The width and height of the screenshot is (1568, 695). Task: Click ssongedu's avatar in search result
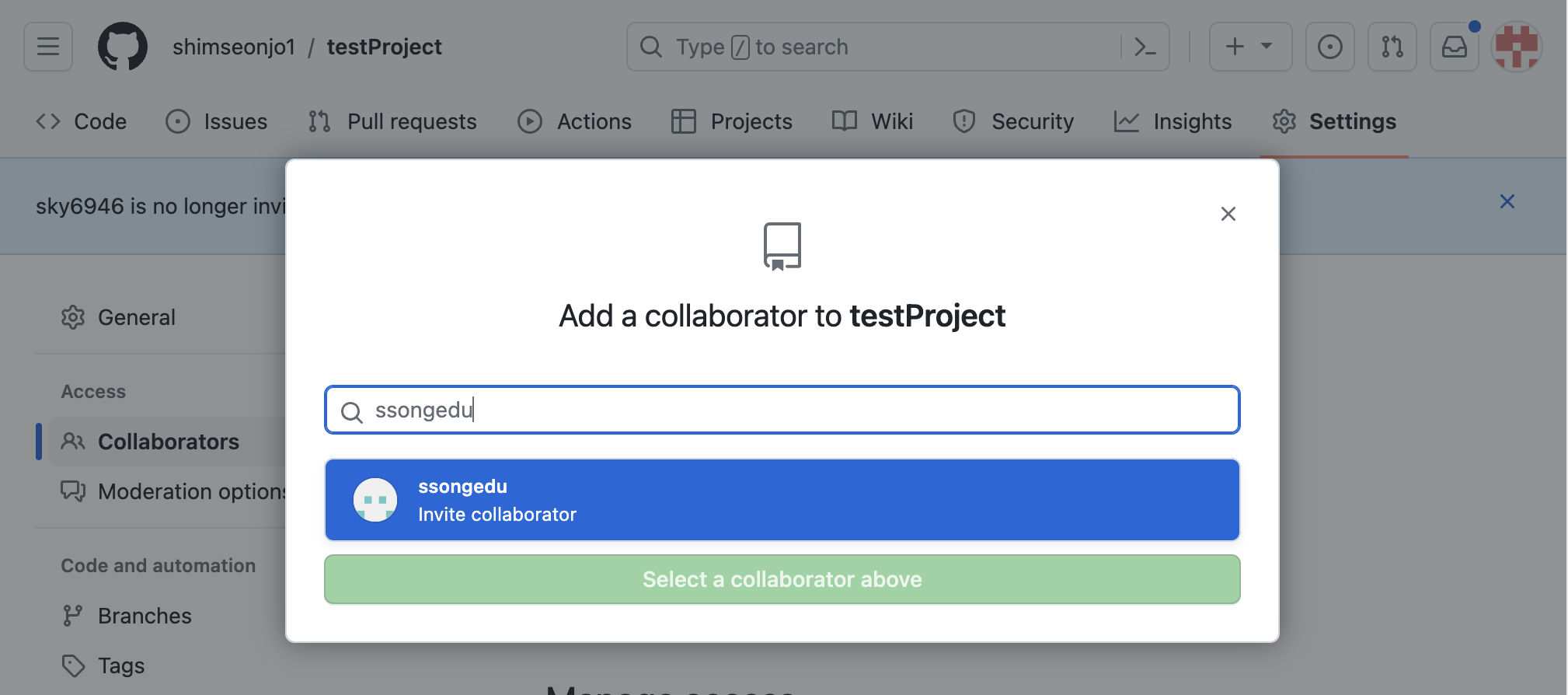pos(375,500)
